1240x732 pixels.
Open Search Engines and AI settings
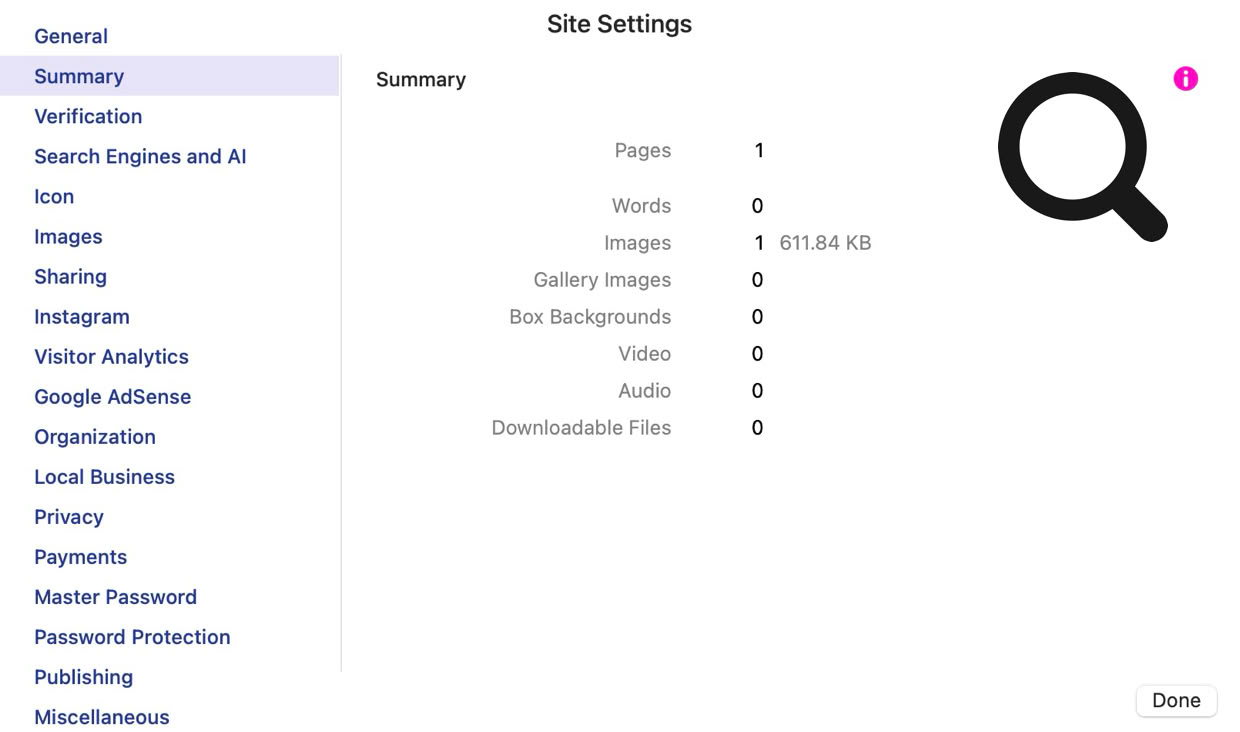click(x=140, y=156)
